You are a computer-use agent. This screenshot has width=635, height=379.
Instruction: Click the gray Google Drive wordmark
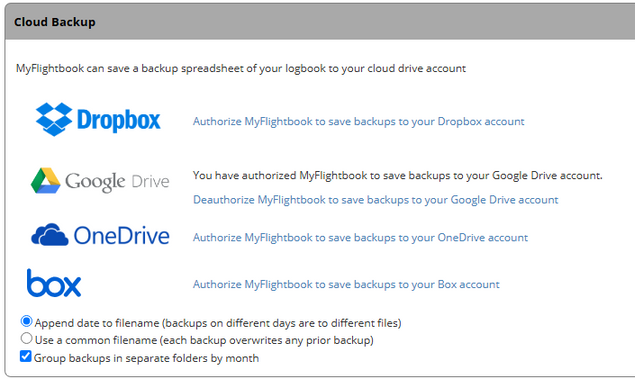[117, 182]
